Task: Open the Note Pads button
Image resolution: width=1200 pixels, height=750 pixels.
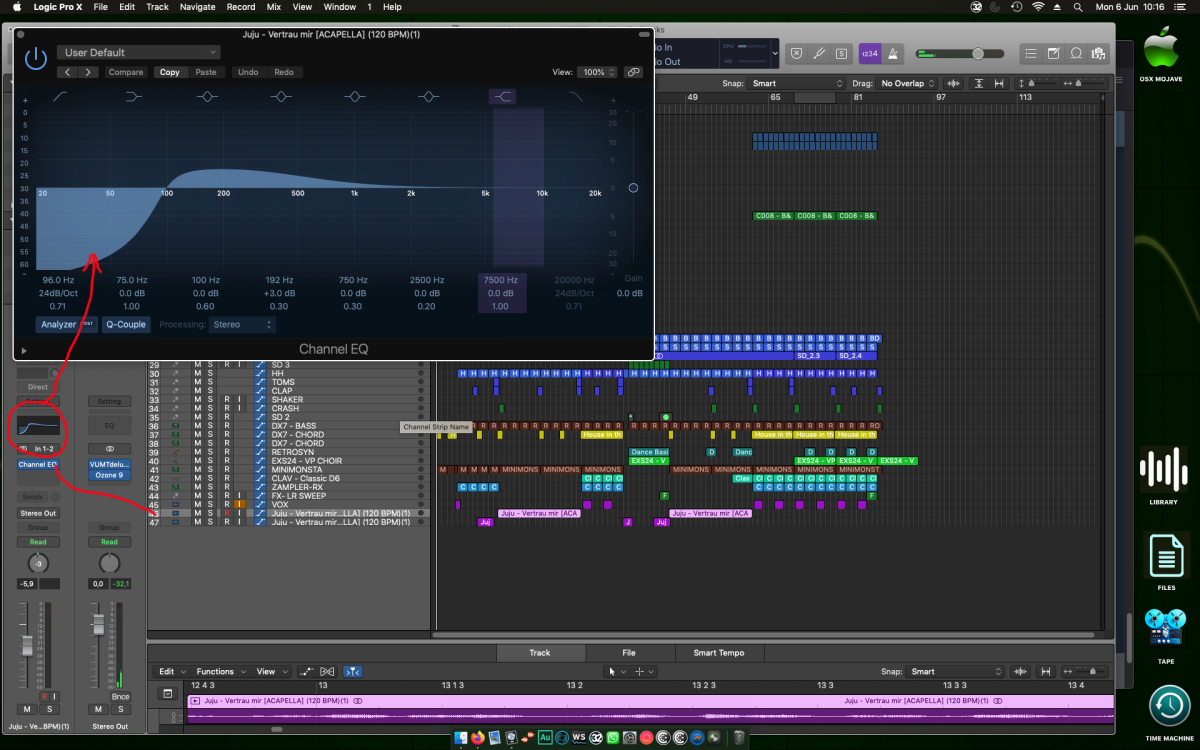Action: (x=1054, y=53)
